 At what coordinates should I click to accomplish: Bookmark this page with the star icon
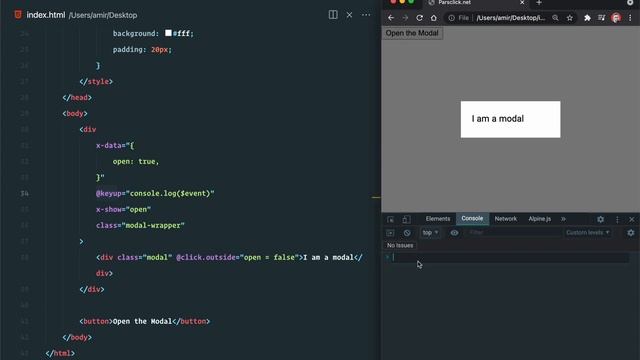point(570,18)
